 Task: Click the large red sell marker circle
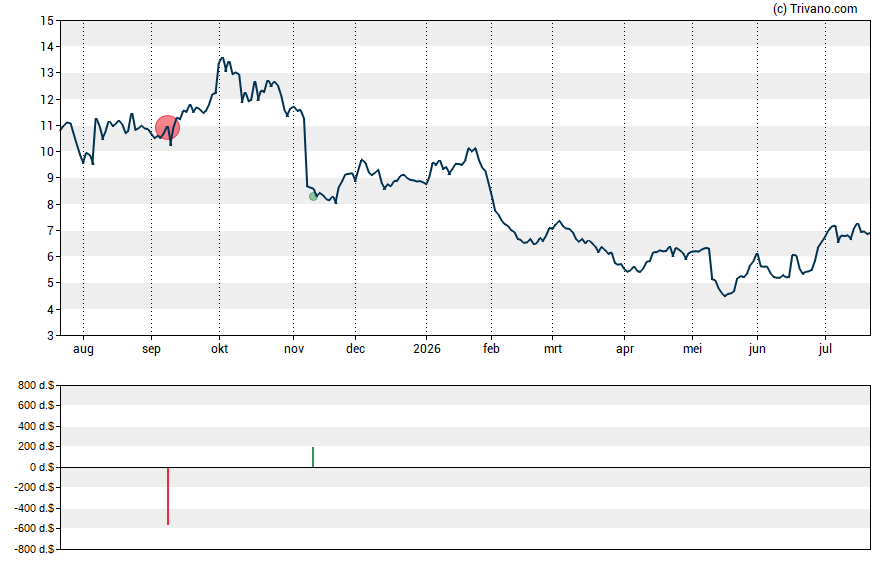[168, 127]
